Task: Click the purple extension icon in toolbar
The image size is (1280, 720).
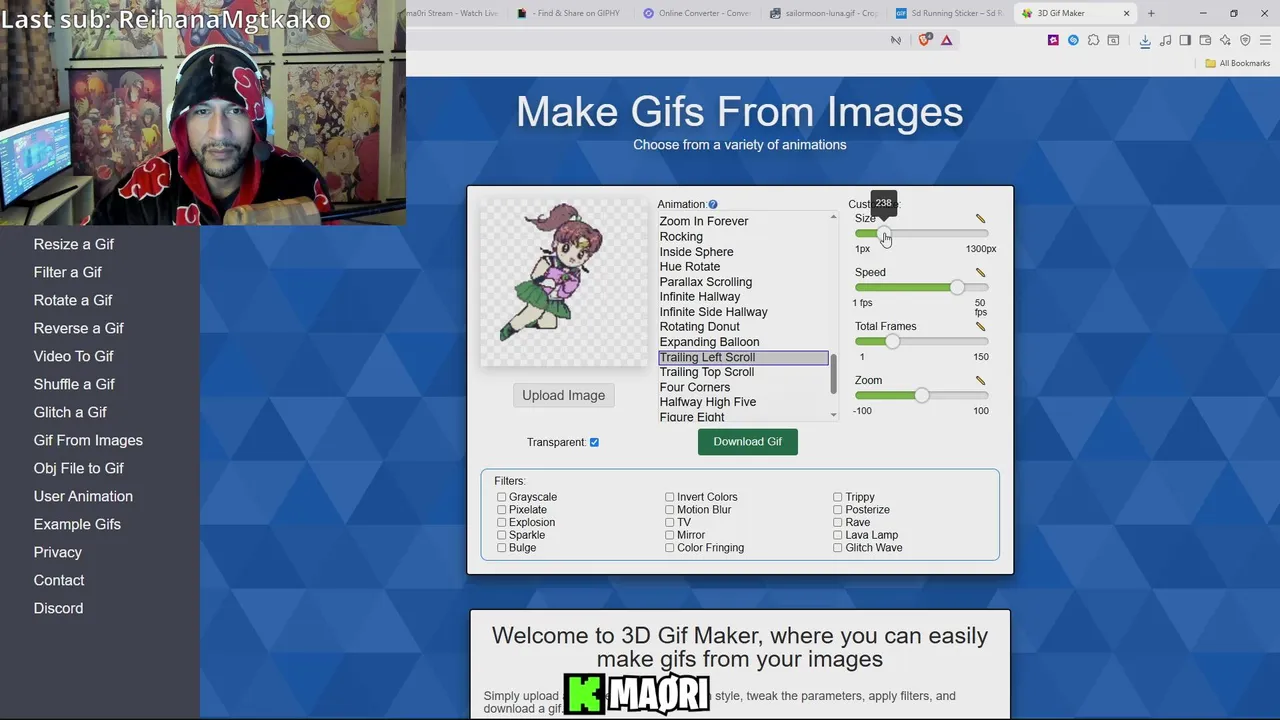Action: [x=1053, y=40]
